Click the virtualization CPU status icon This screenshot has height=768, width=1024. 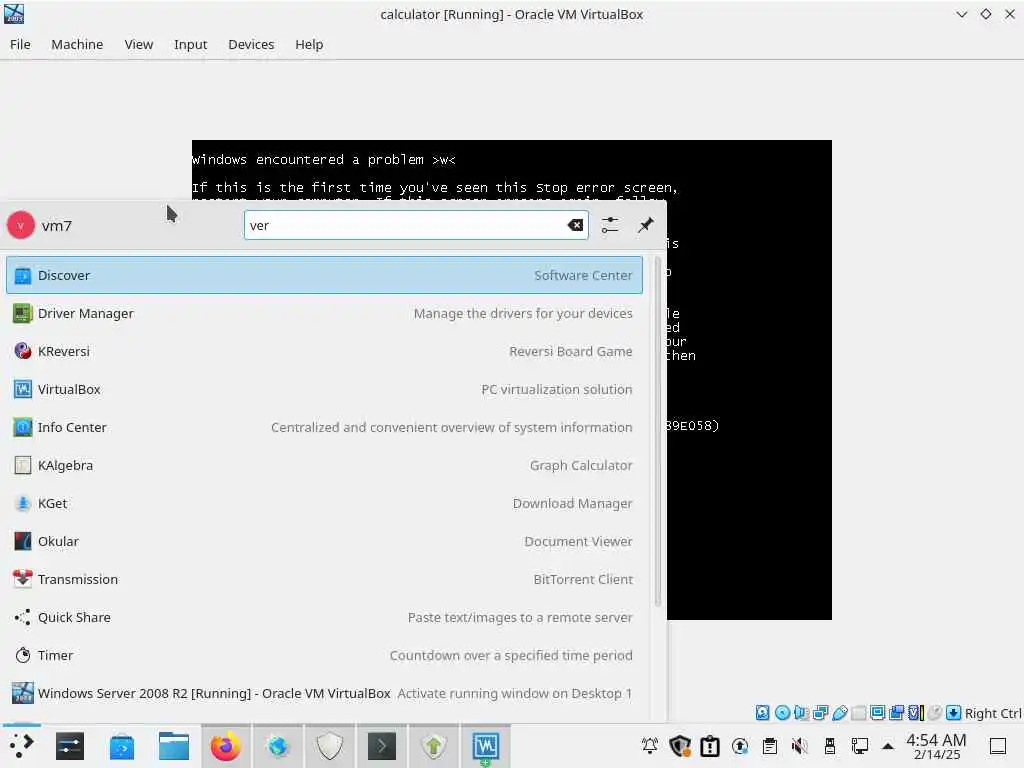click(x=916, y=712)
